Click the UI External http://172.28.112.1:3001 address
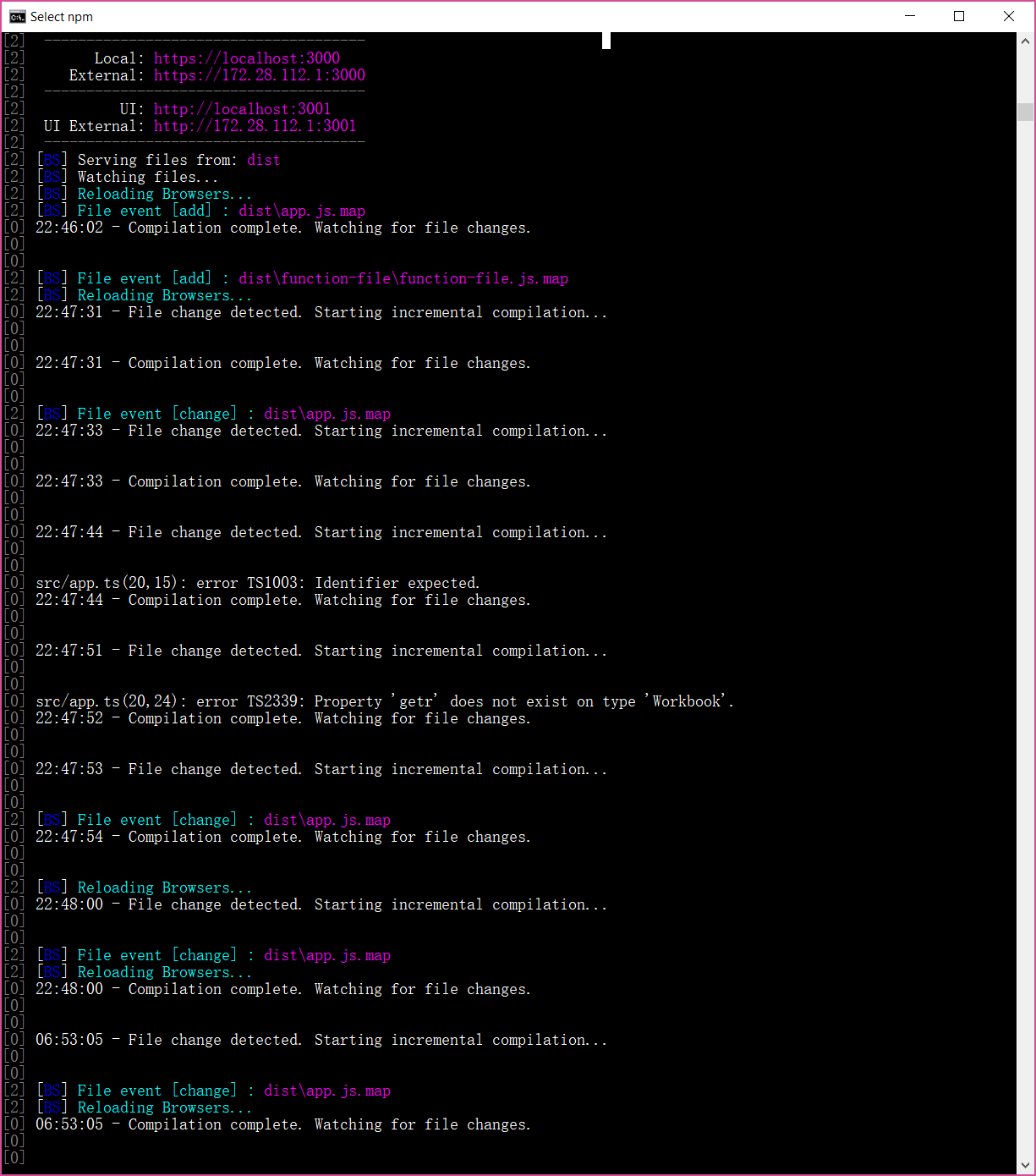This screenshot has height=1176, width=1036. [255, 125]
